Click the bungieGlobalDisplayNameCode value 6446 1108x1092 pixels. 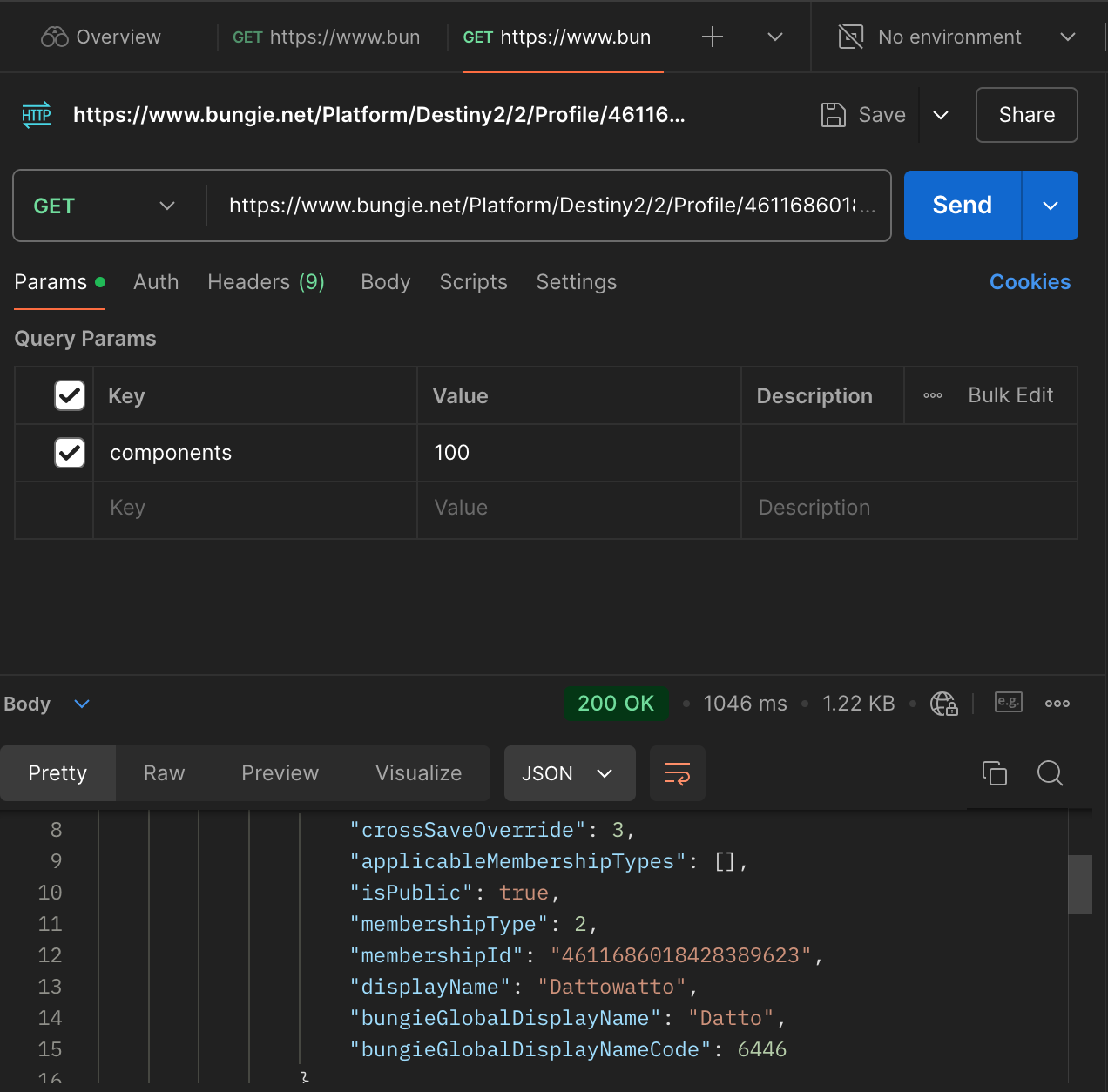click(762, 1049)
